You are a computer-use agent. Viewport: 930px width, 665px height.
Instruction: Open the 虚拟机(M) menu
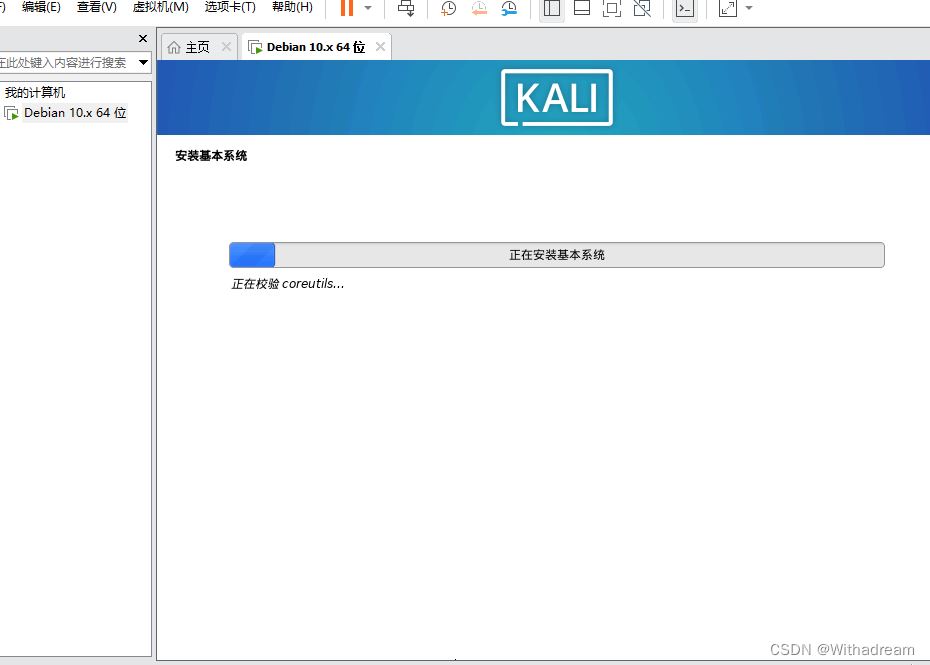tap(161, 7)
